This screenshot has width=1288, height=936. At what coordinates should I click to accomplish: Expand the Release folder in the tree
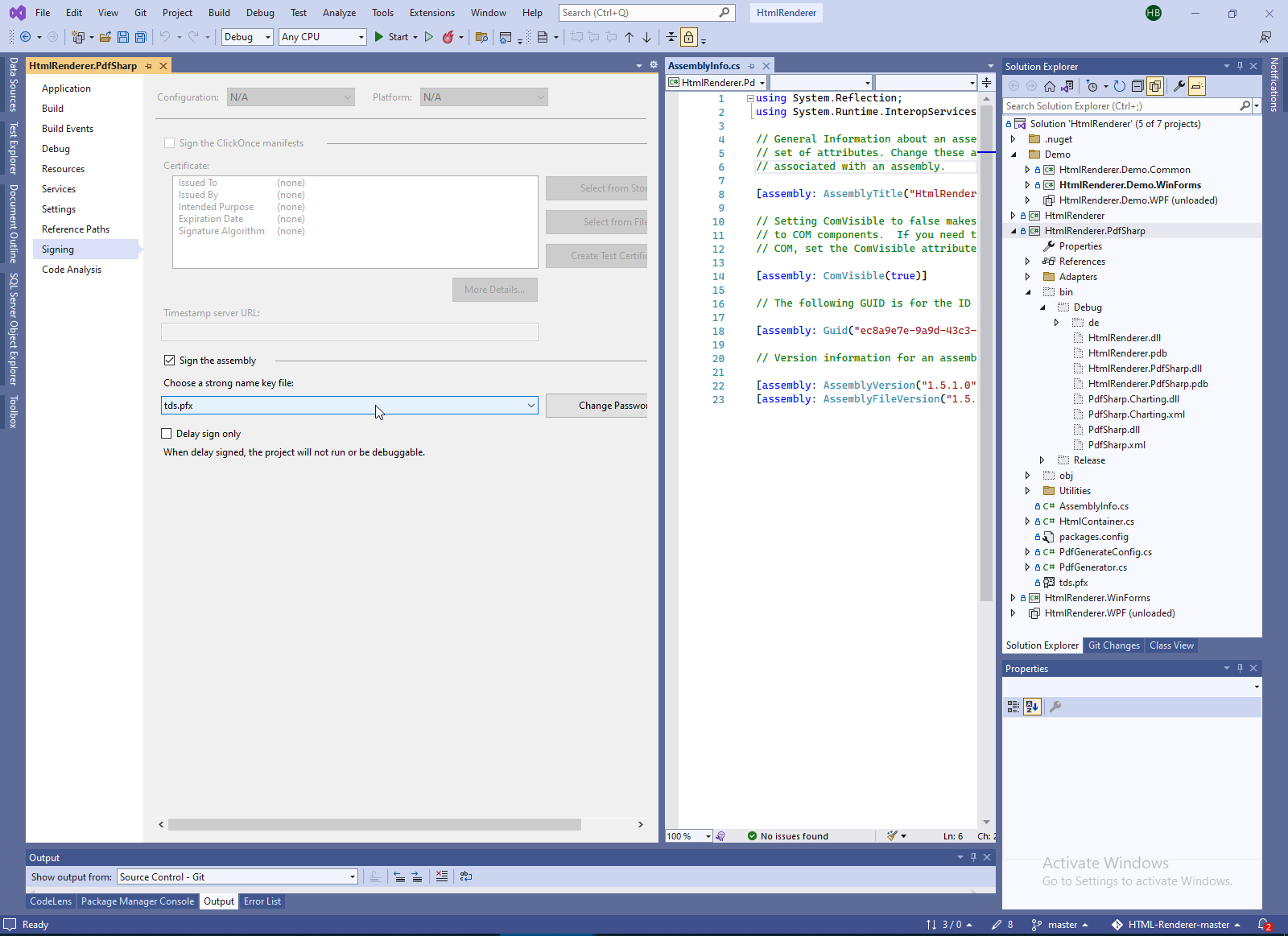pos(1042,460)
